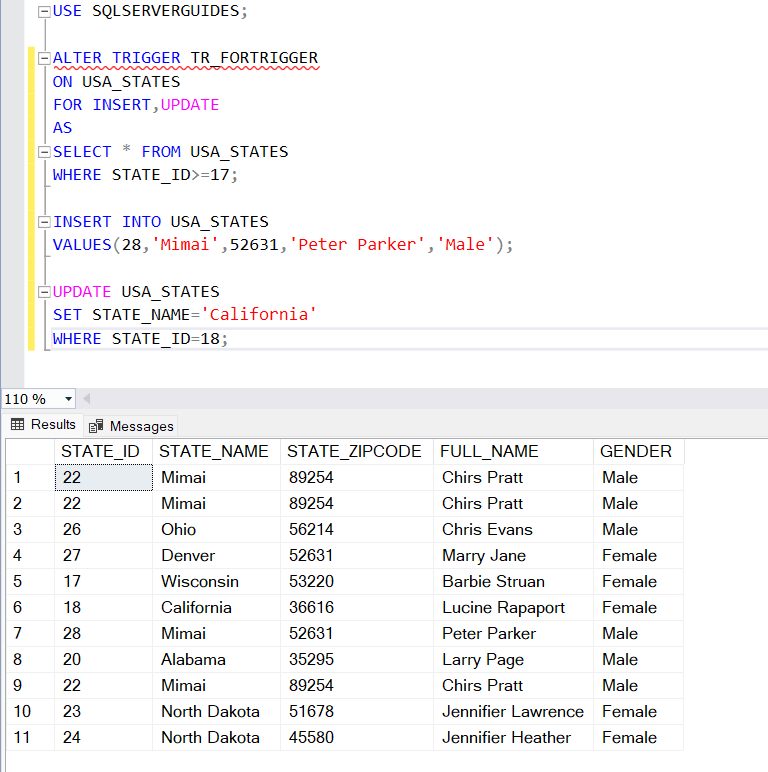Select the STATE_ID column header

pos(103,451)
